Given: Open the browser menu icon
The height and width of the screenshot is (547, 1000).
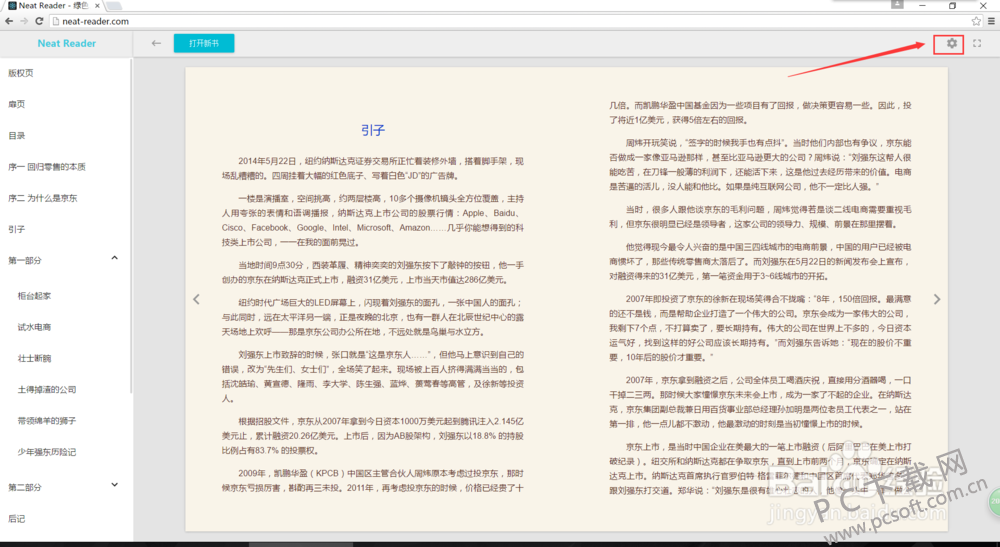Looking at the screenshot, I should coord(991,21).
